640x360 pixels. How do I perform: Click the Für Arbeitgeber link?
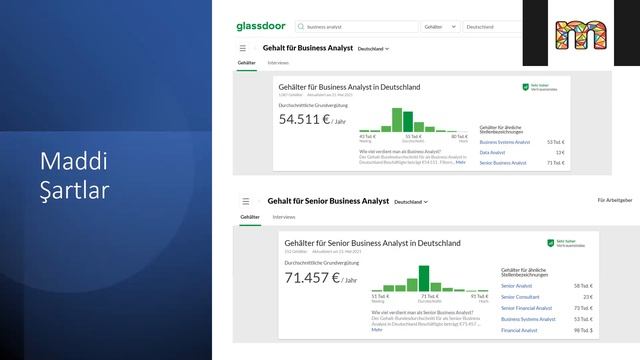point(615,200)
